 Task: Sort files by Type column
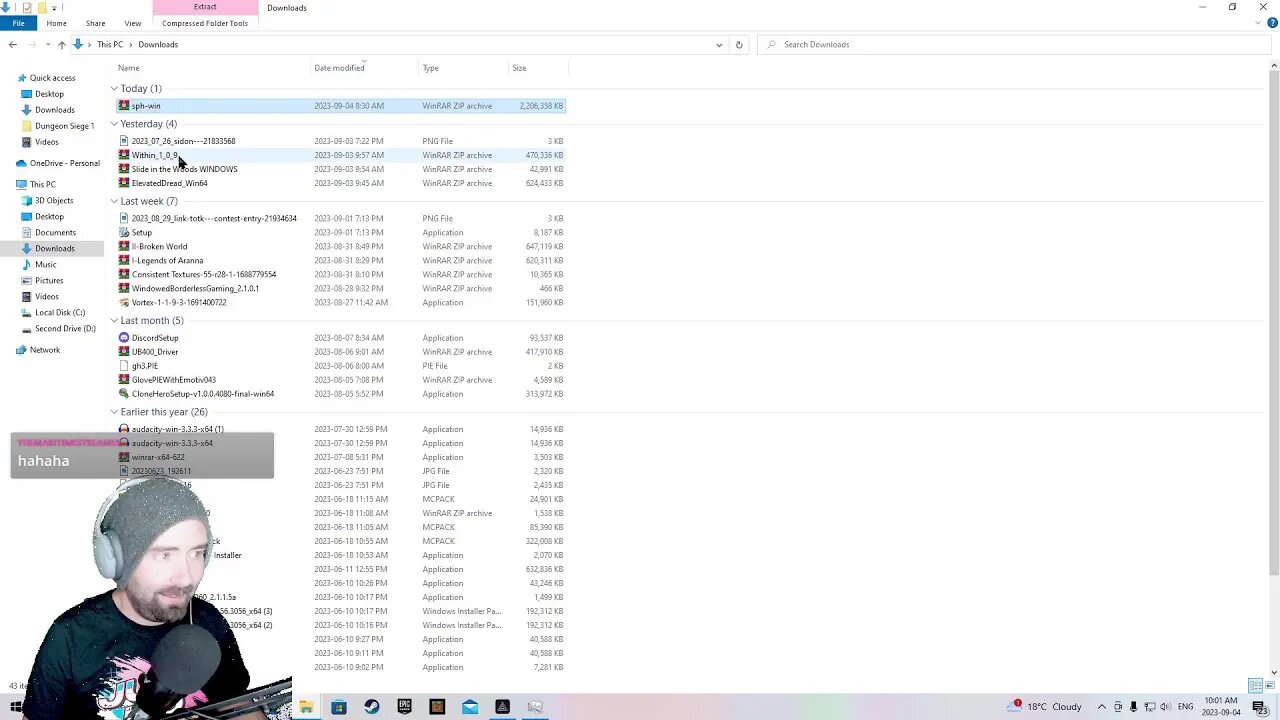coord(431,68)
